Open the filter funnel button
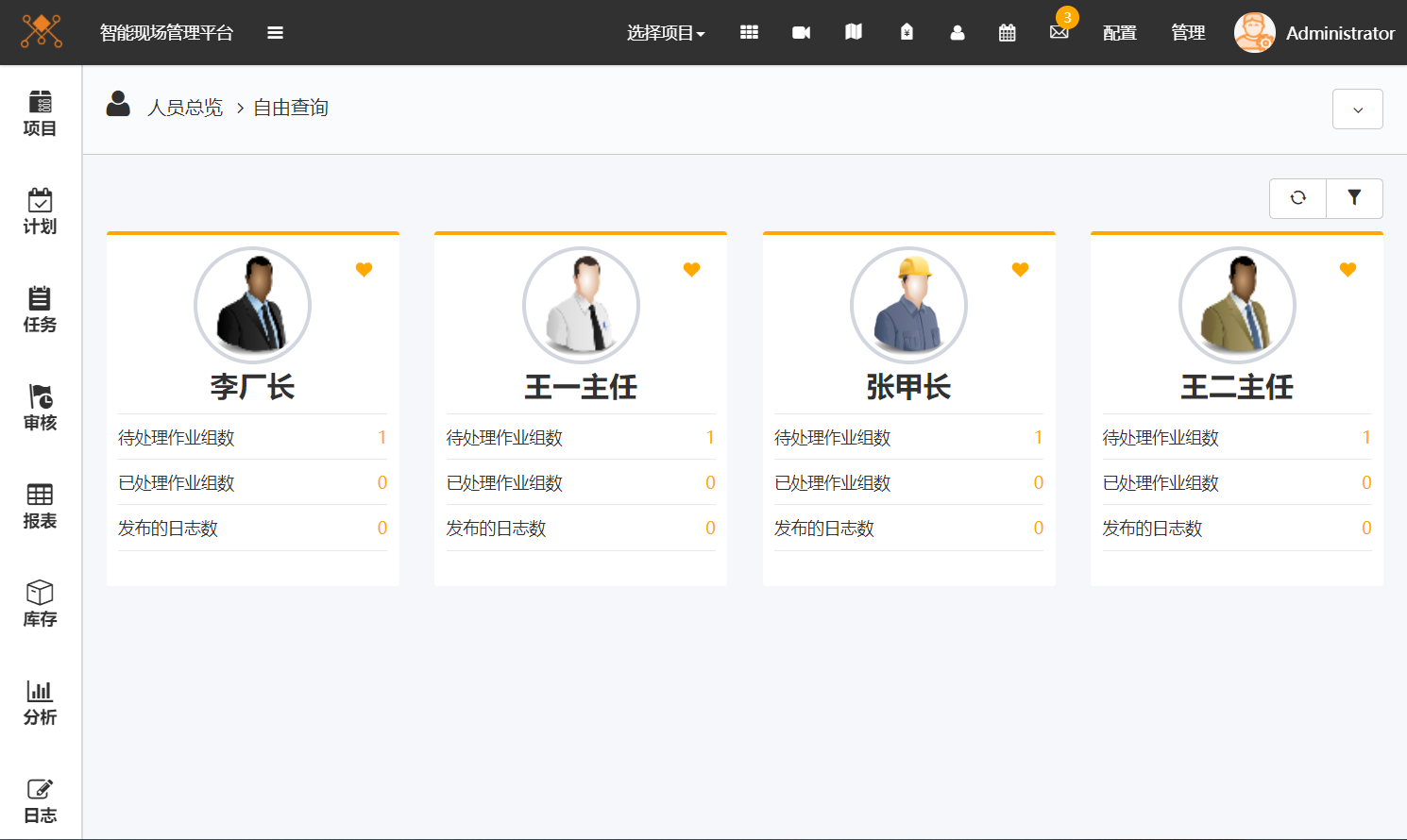1407x840 pixels. [1354, 198]
